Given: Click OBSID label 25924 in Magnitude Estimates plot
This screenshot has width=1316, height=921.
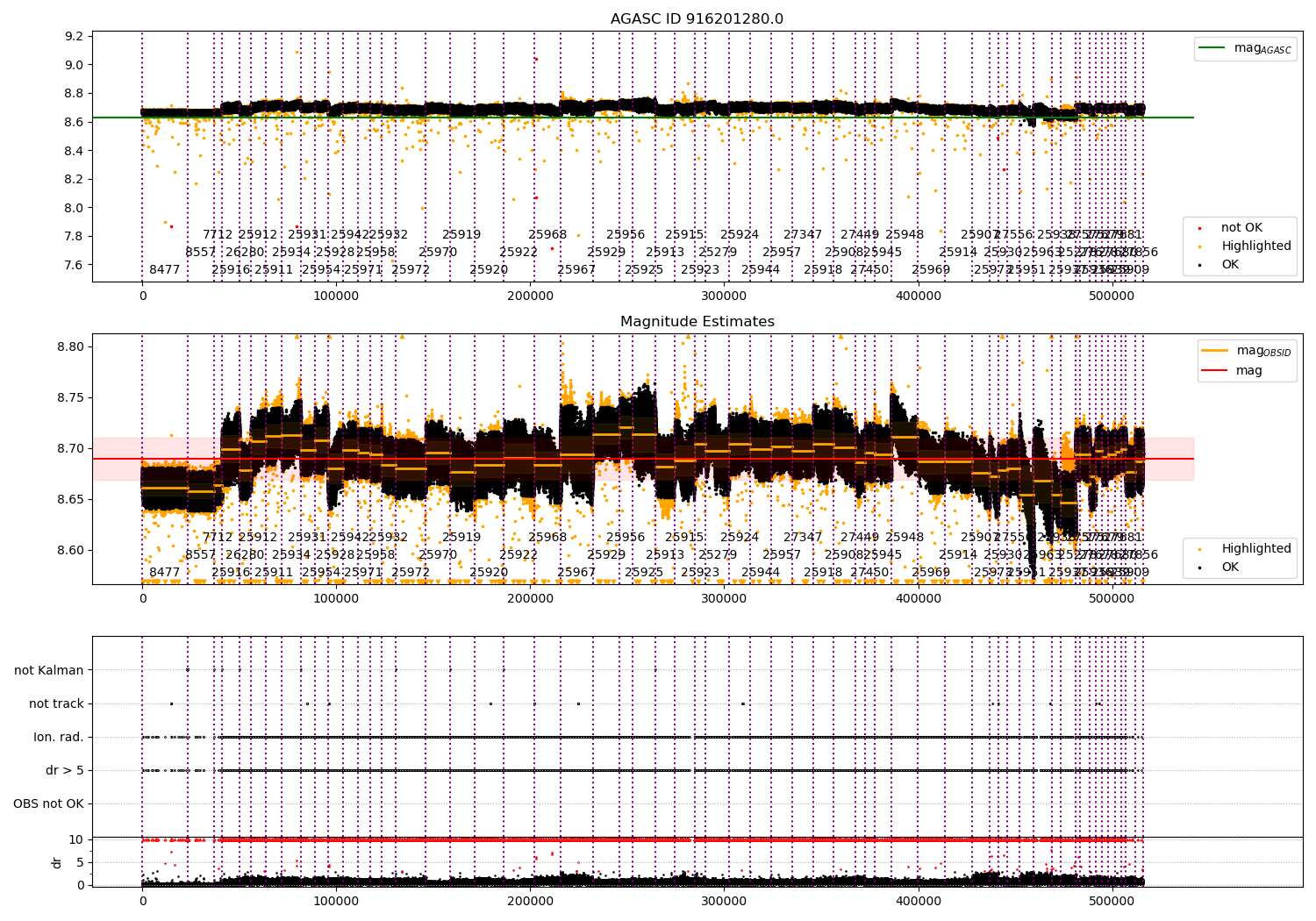Looking at the screenshot, I should [x=740, y=538].
